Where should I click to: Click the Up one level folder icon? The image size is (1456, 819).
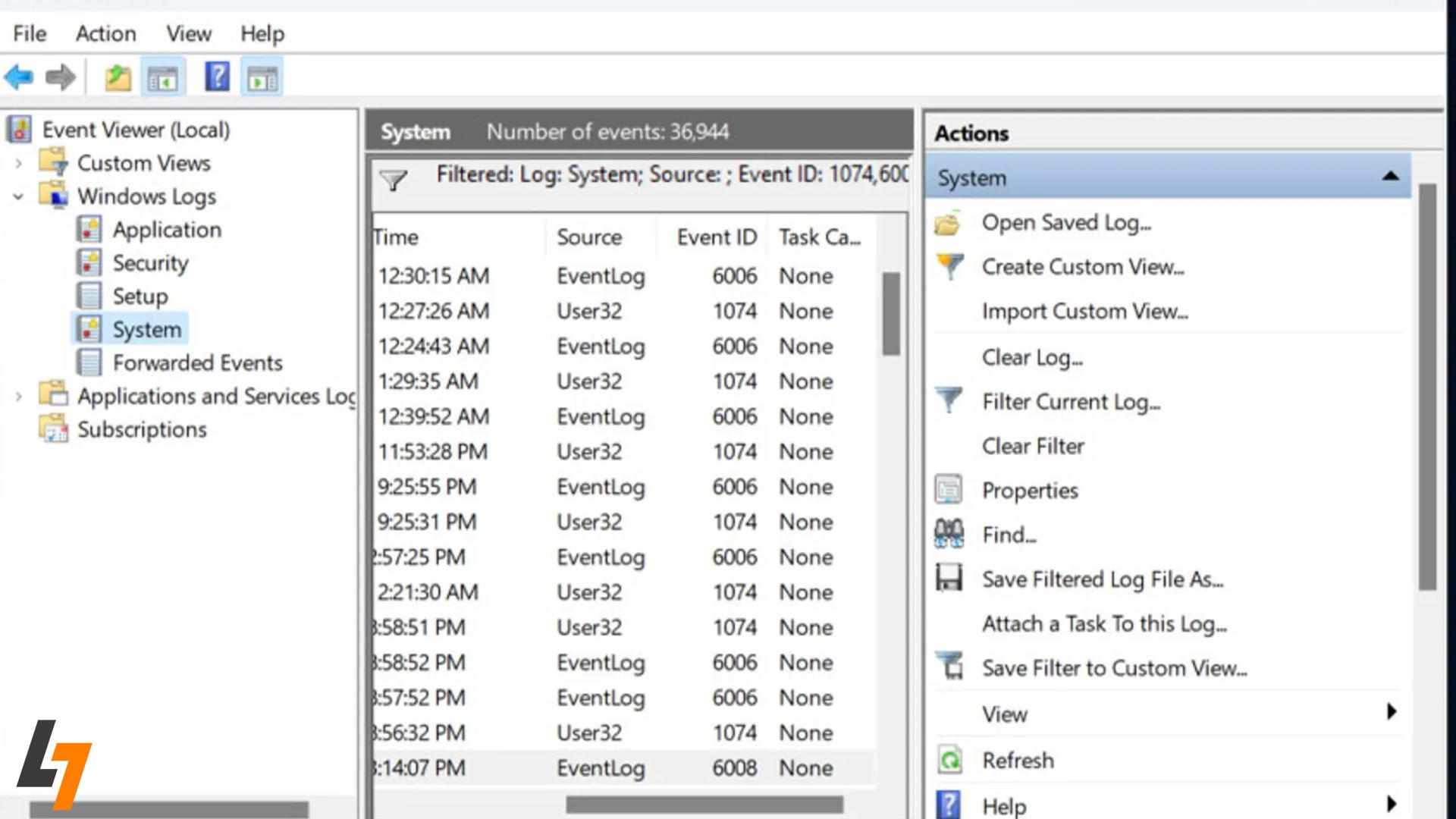(x=118, y=77)
